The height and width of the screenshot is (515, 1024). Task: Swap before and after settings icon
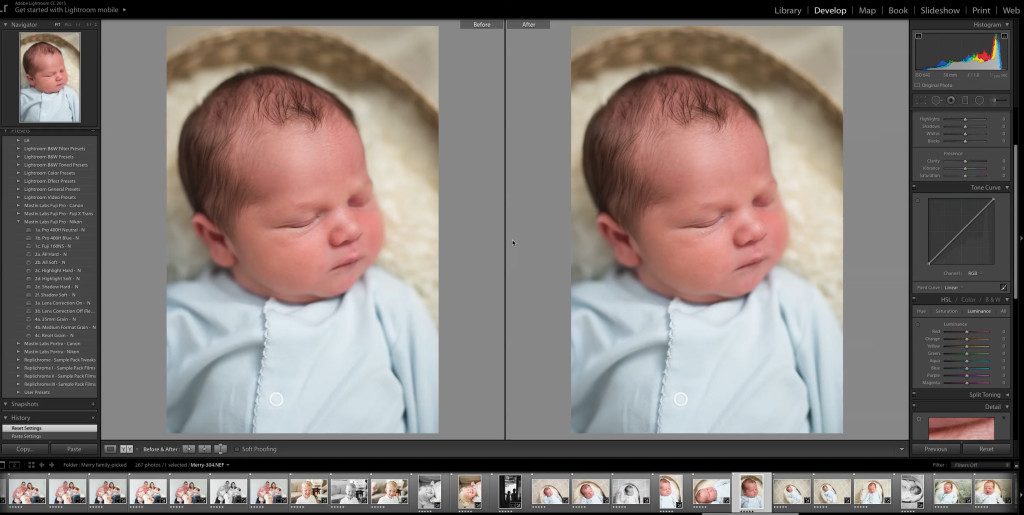(x=221, y=449)
